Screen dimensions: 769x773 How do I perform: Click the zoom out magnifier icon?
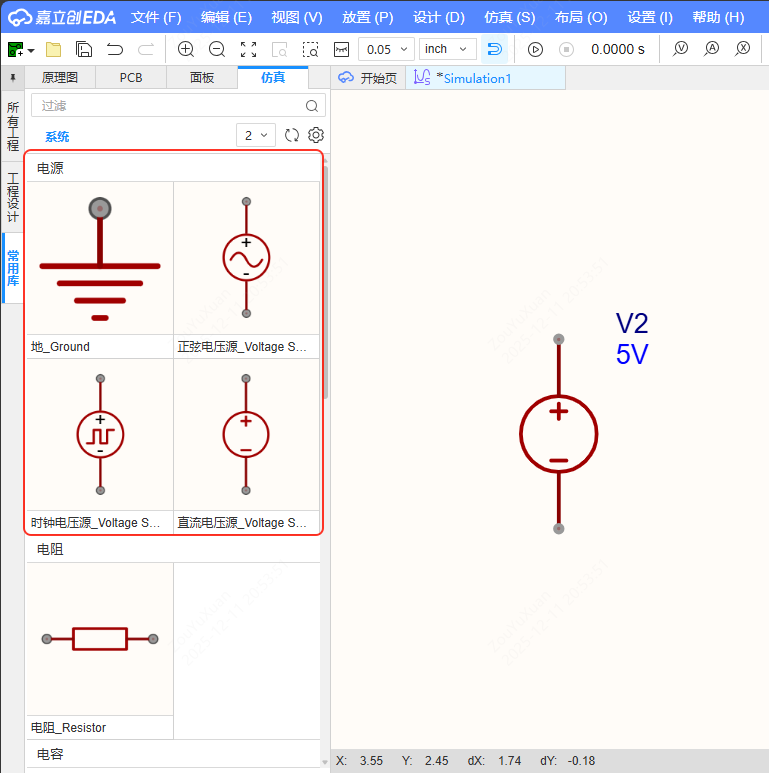217,49
